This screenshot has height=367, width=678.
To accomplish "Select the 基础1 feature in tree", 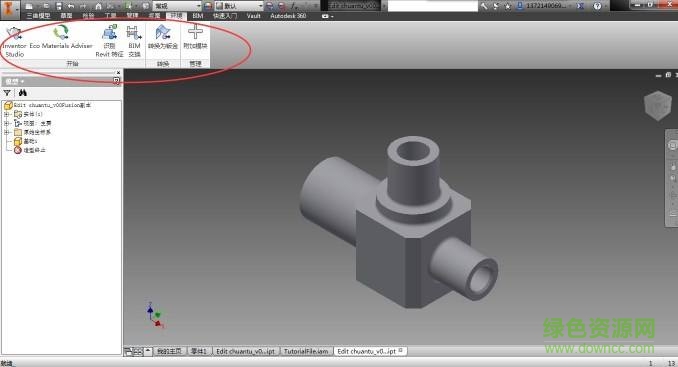I will click(x=26, y=141).
